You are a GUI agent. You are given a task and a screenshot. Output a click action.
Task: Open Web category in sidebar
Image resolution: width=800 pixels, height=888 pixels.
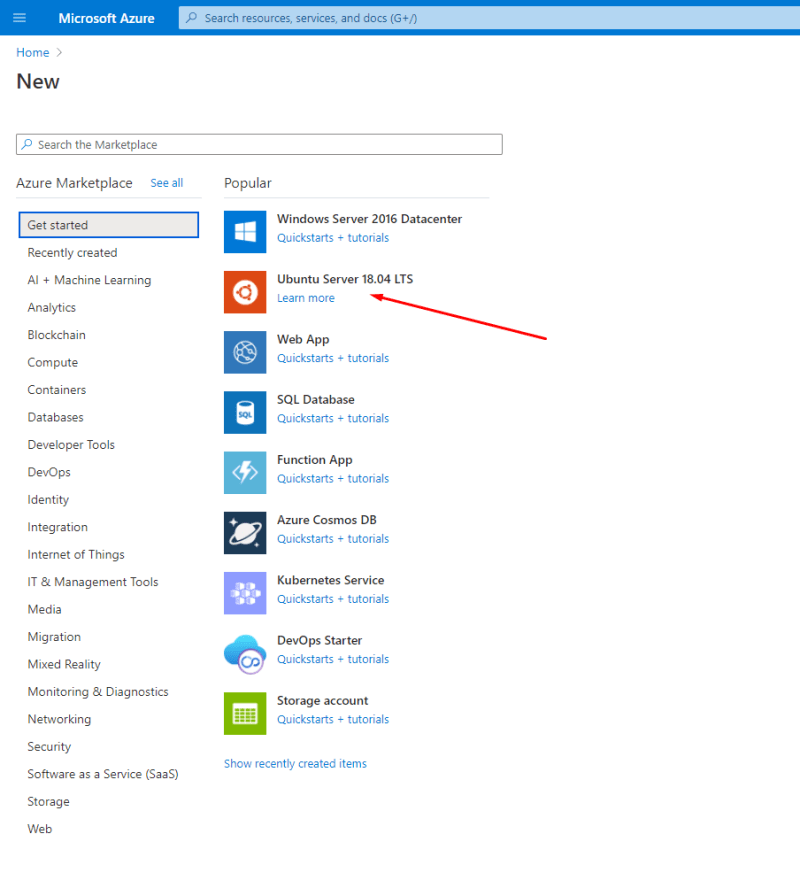[40, 829]
